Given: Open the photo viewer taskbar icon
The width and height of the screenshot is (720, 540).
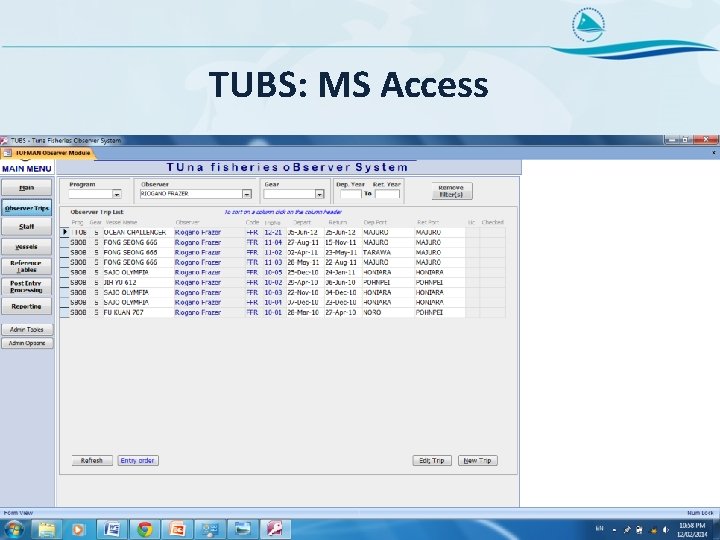Looking at the screenshot, I should tap(242, 530).
